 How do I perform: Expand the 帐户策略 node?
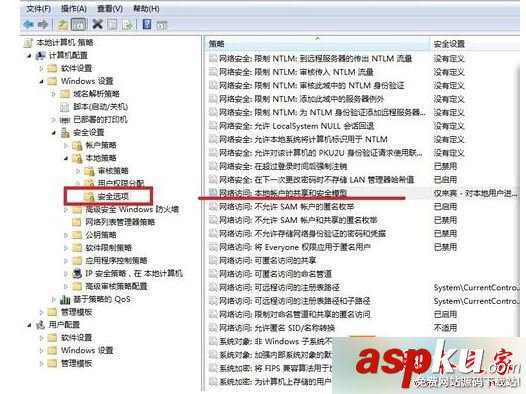point(66,146)
